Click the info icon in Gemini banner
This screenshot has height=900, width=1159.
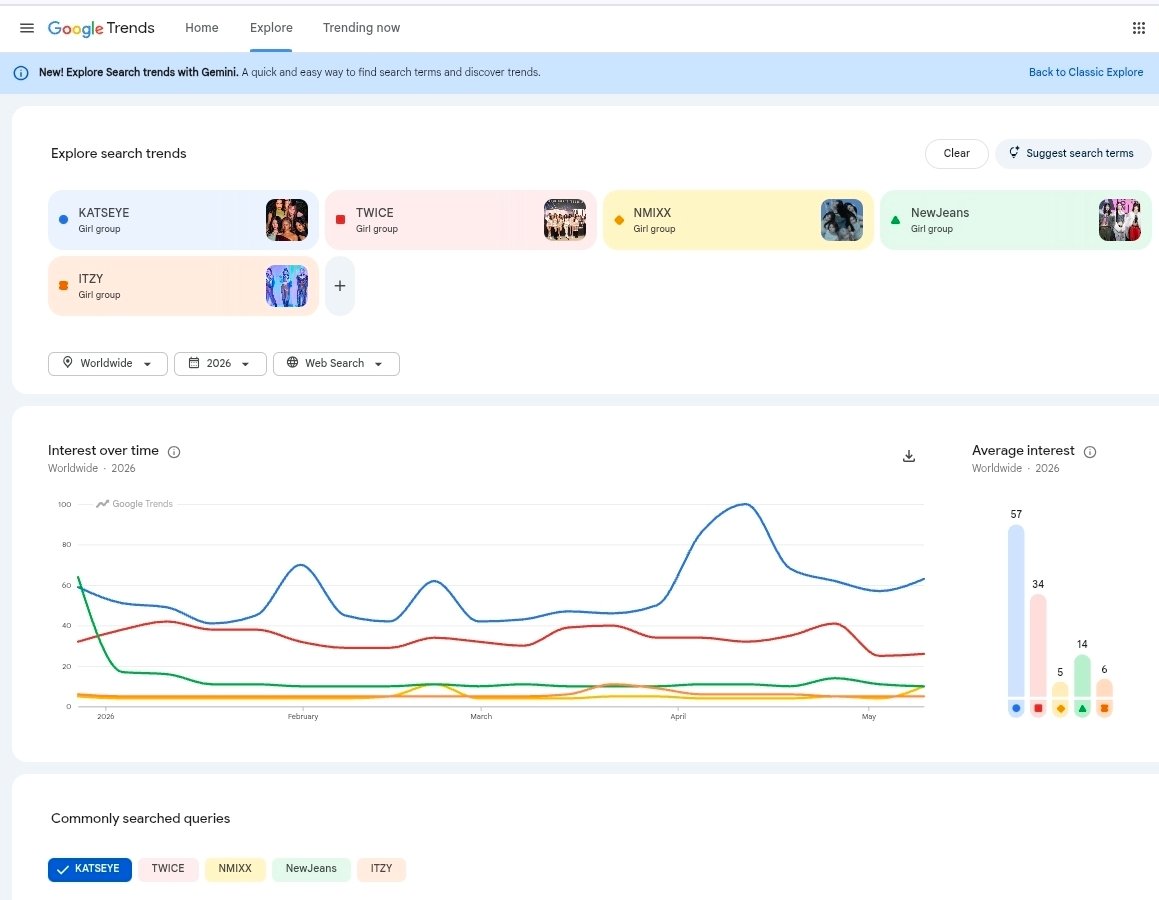click(21, 72)
